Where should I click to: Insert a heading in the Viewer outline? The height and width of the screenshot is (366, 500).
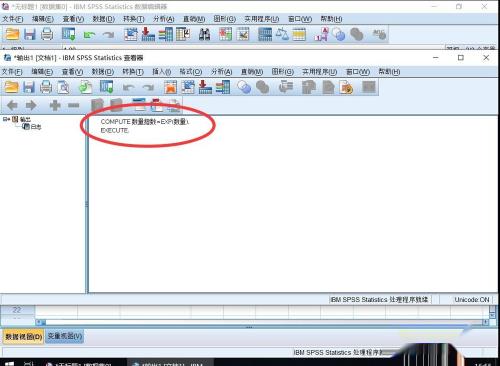[x=139, y=105]
